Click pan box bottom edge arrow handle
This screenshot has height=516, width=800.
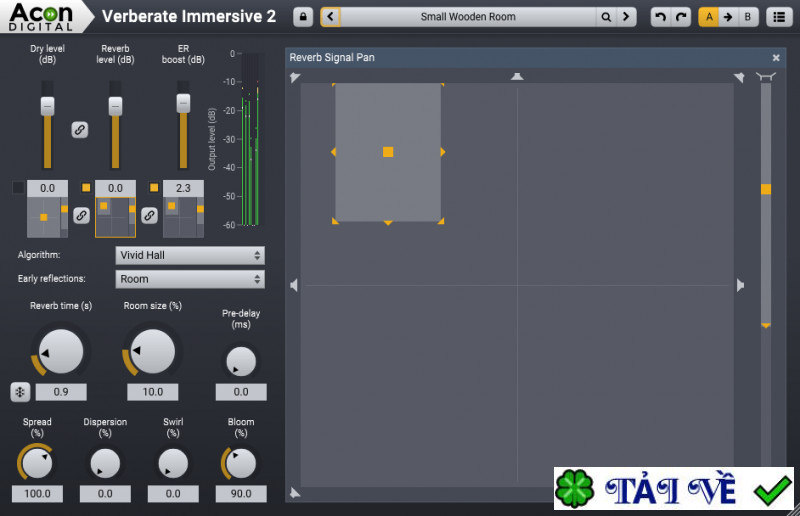(388, 223)
